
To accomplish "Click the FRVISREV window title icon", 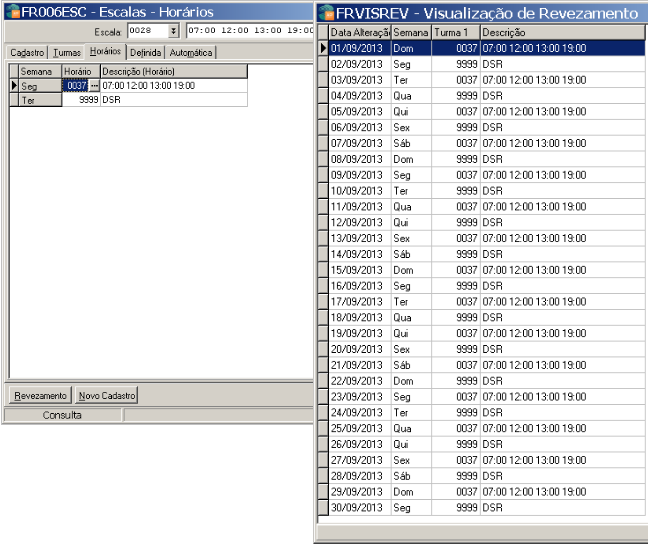I will (x=328, y=13).
